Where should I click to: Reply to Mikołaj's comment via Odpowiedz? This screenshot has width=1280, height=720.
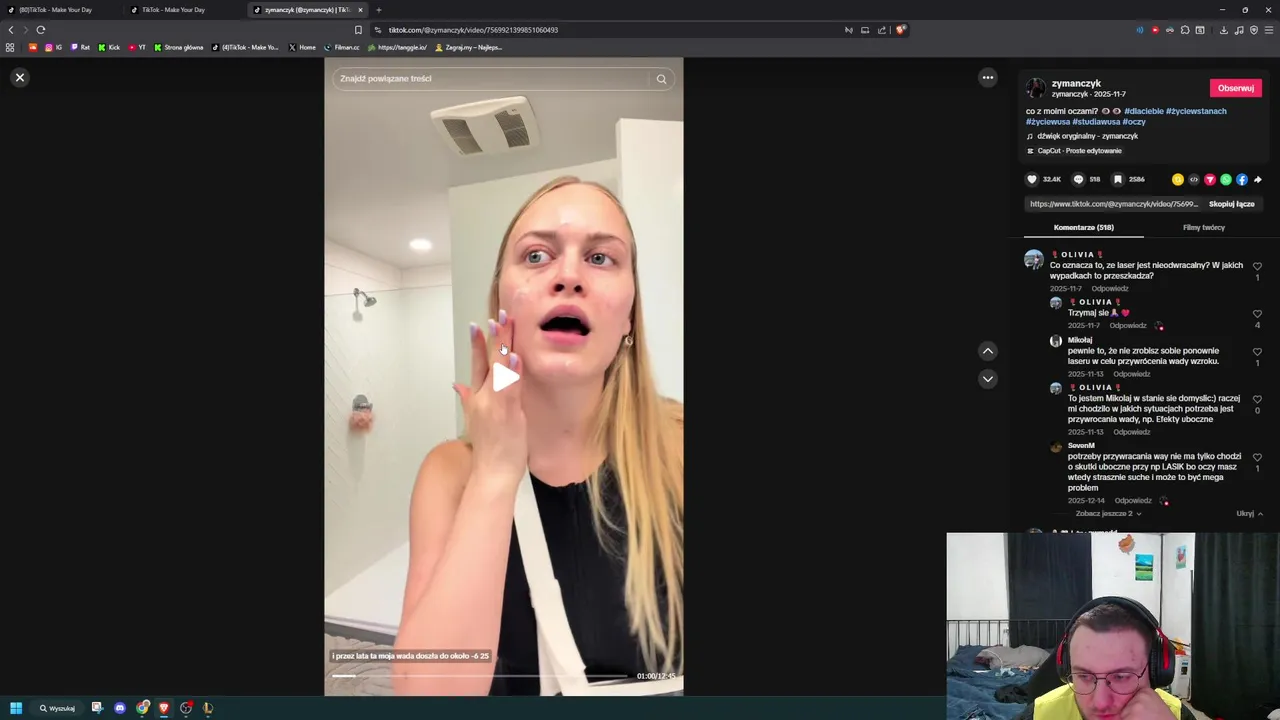click(1132, 374)
